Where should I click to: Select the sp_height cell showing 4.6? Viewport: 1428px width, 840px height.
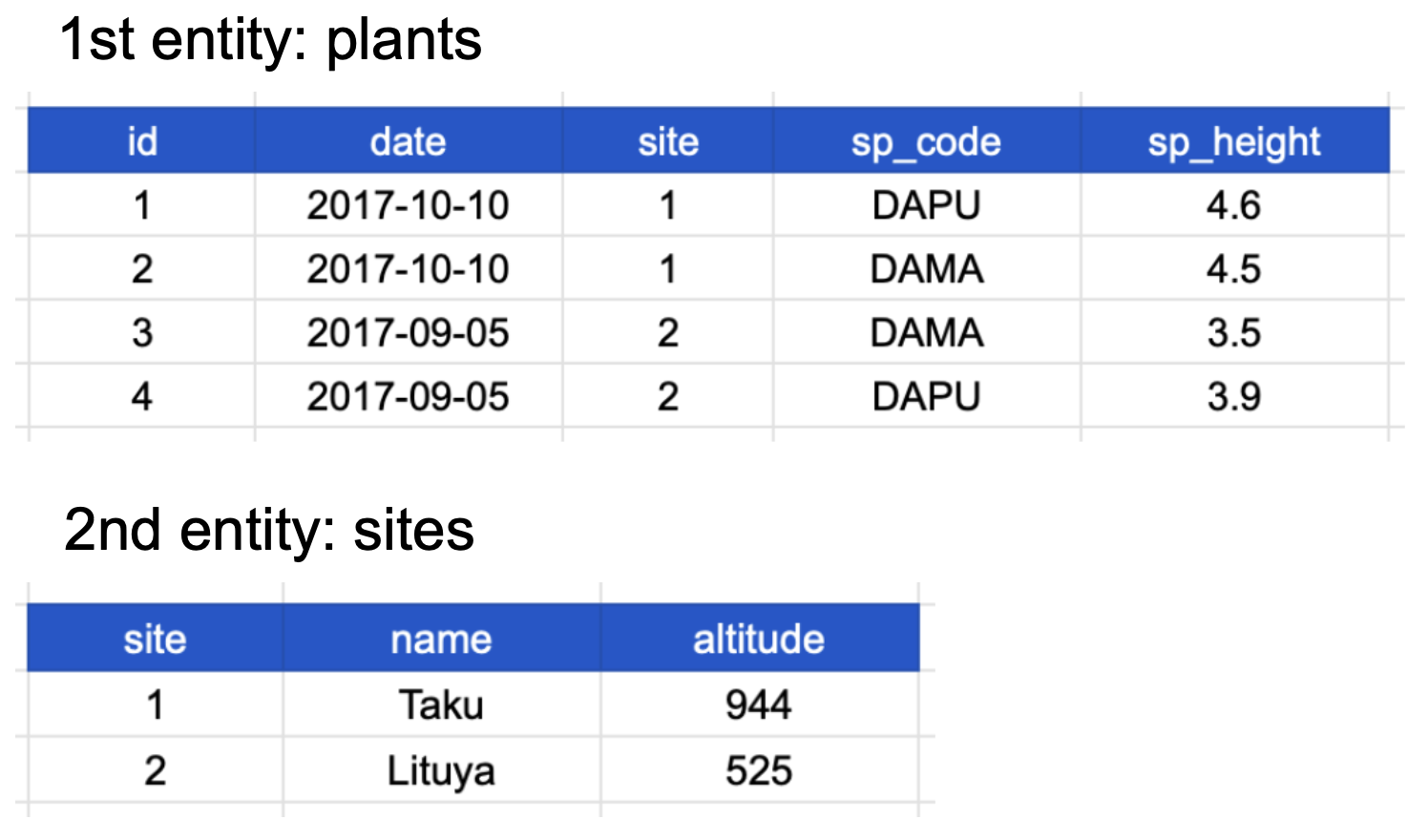coord(1233,205)
